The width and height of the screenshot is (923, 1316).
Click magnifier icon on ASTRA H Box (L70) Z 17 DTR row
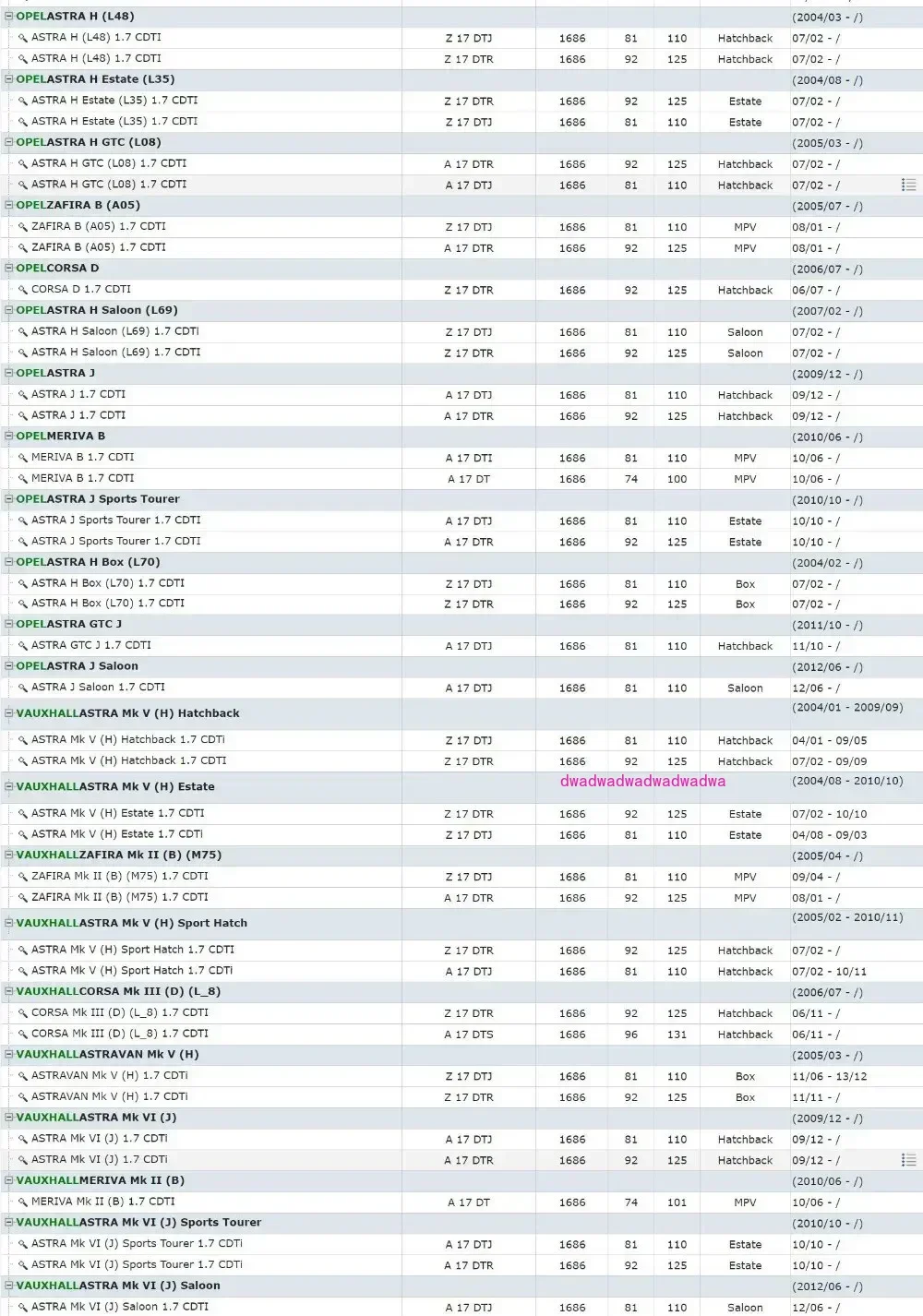click(x=23, y=604)
